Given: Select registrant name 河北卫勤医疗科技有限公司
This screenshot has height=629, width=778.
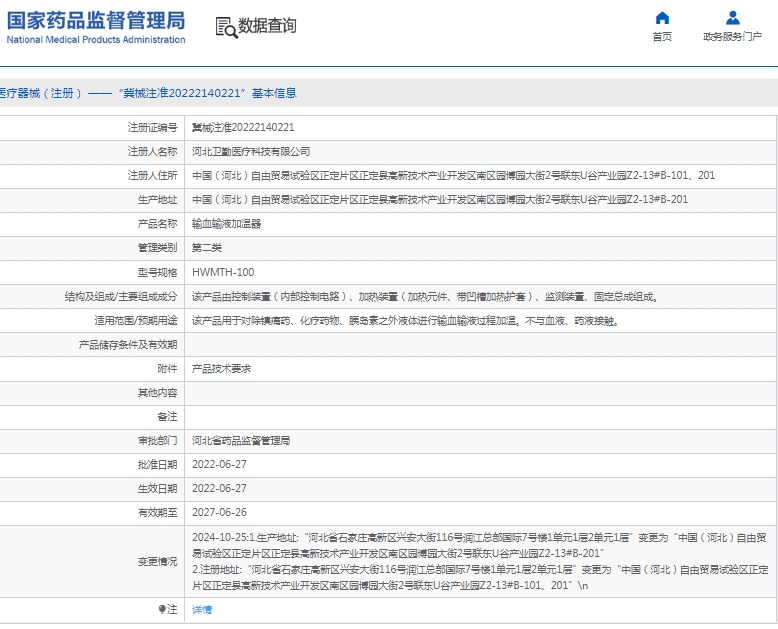Looking at the screenshot, I should pos(251,152).
